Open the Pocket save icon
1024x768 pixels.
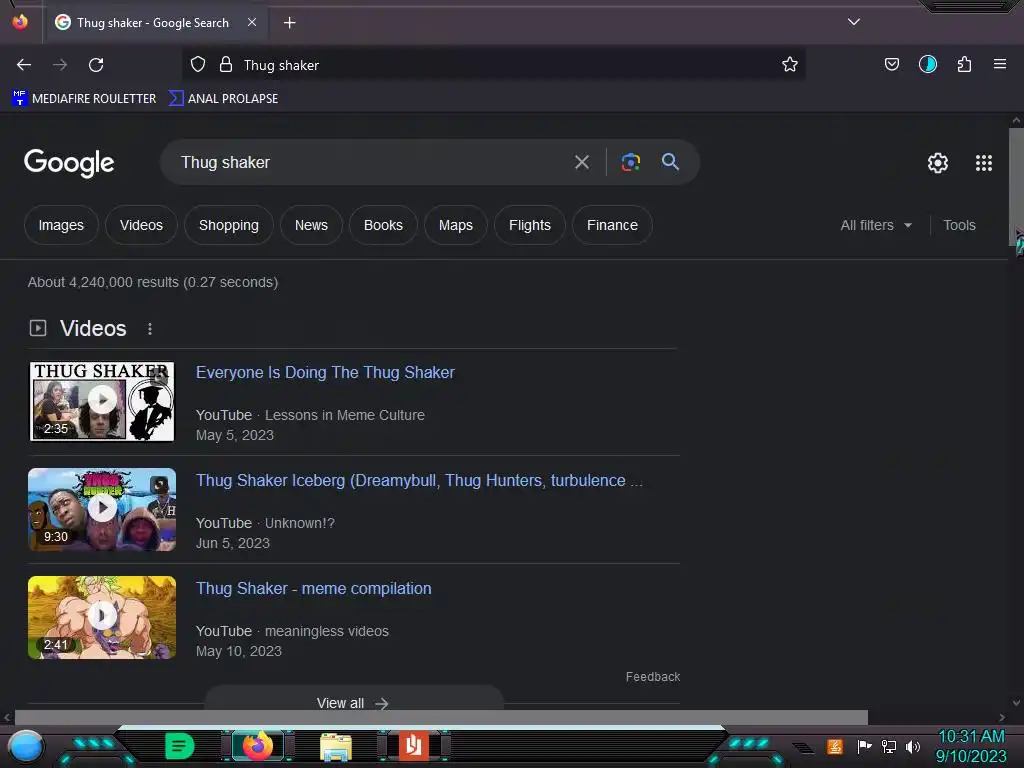(891, 64)
